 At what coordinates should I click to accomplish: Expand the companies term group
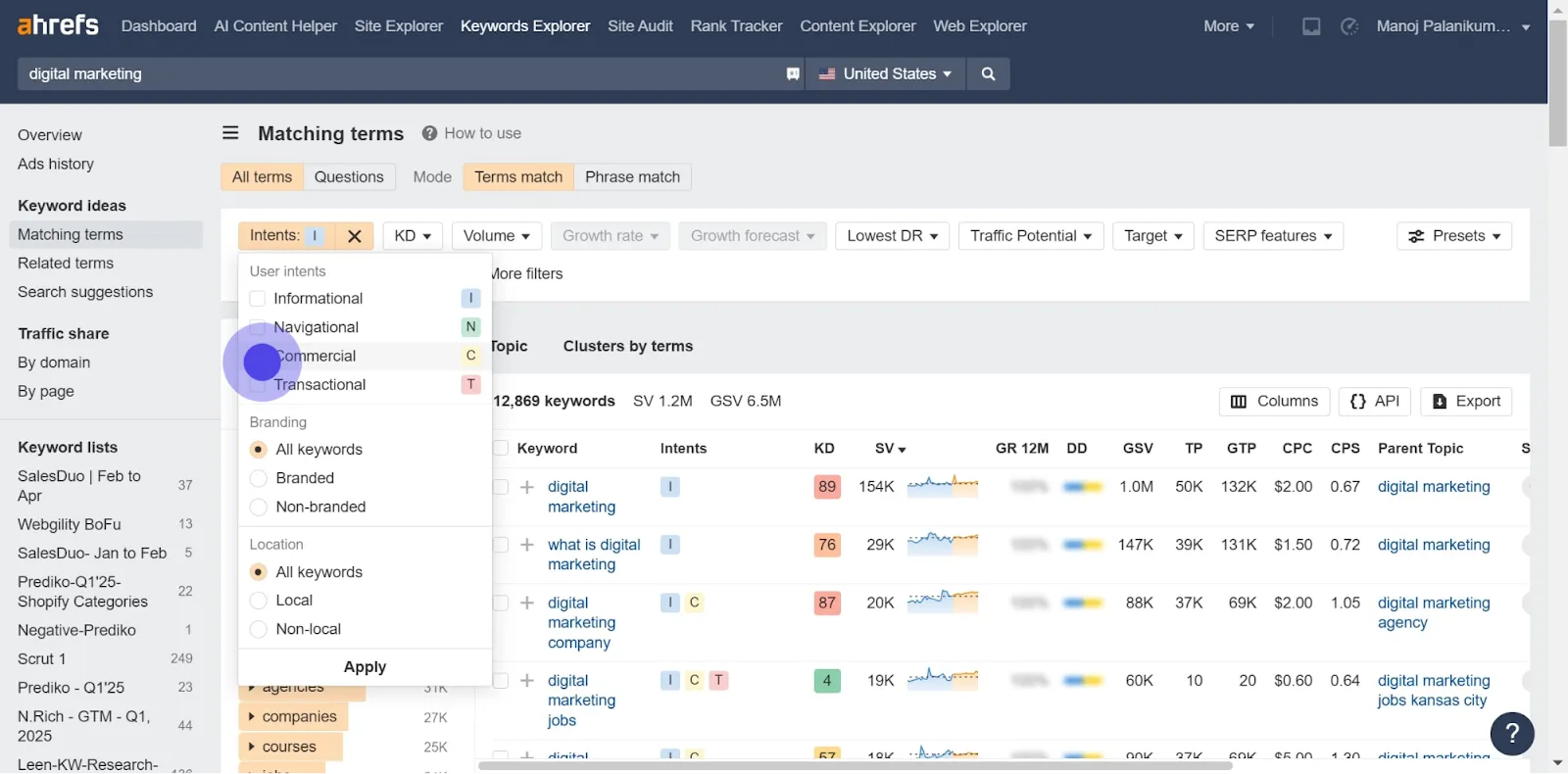[x=293, y=717]
